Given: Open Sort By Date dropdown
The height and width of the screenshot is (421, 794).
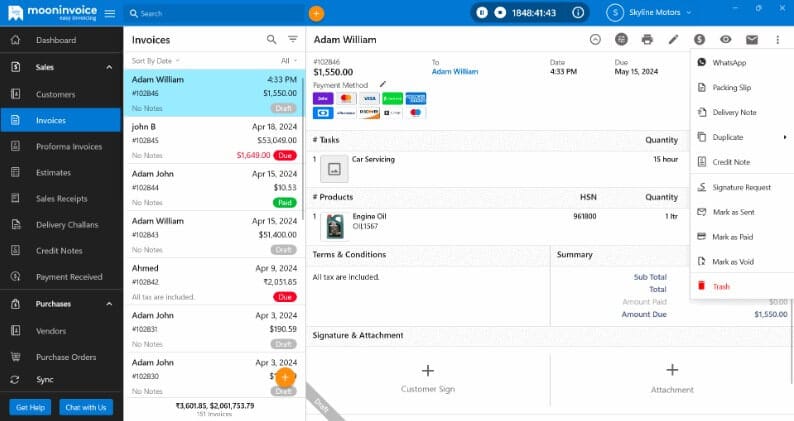Looking at the screenshot, I should pyautogui.click(x=155, y=61).
